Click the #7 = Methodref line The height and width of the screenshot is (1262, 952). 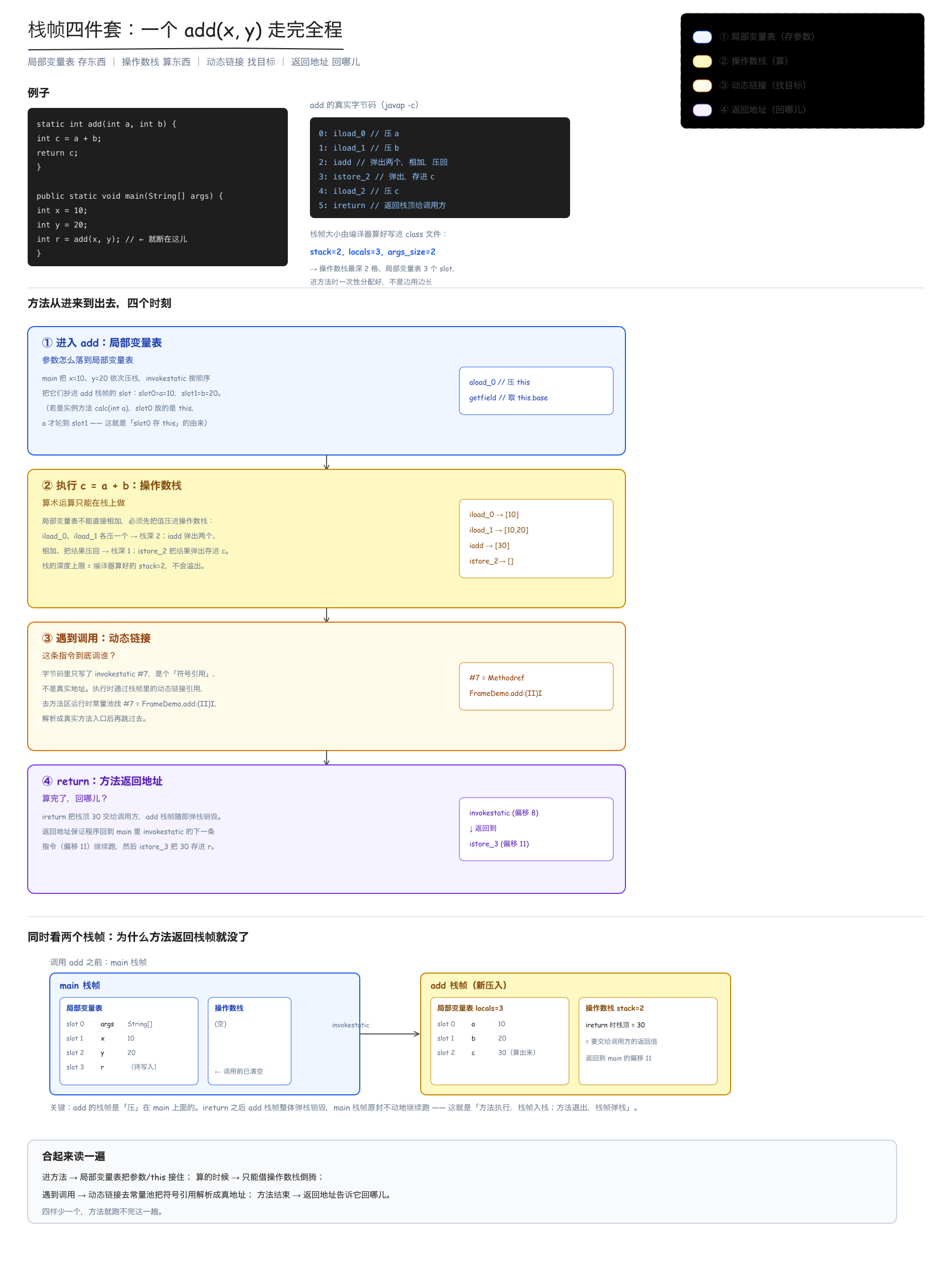497,678
